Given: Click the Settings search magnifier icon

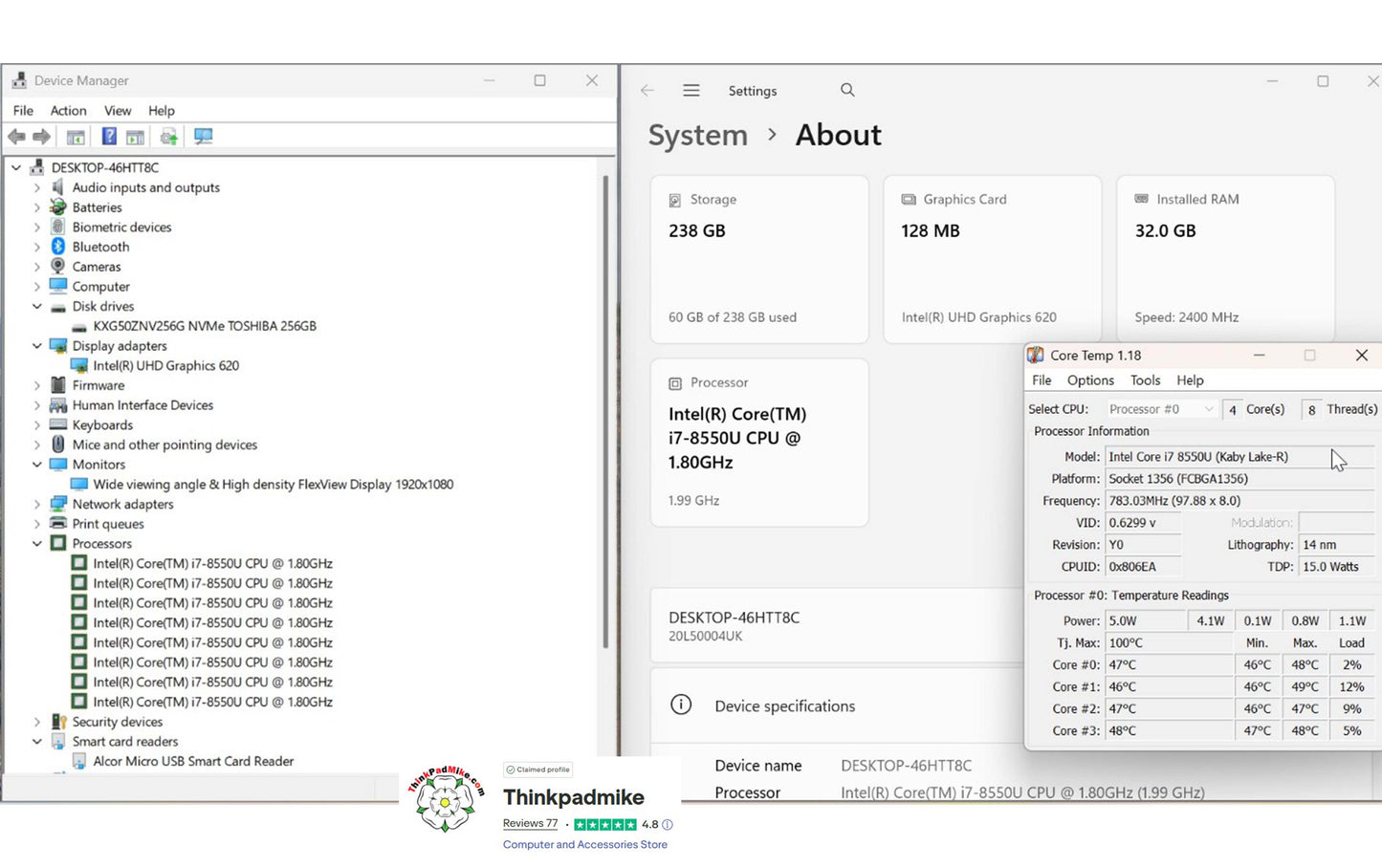Looking at the screenshot, I should pyautogui.click(x=847, y=90).
